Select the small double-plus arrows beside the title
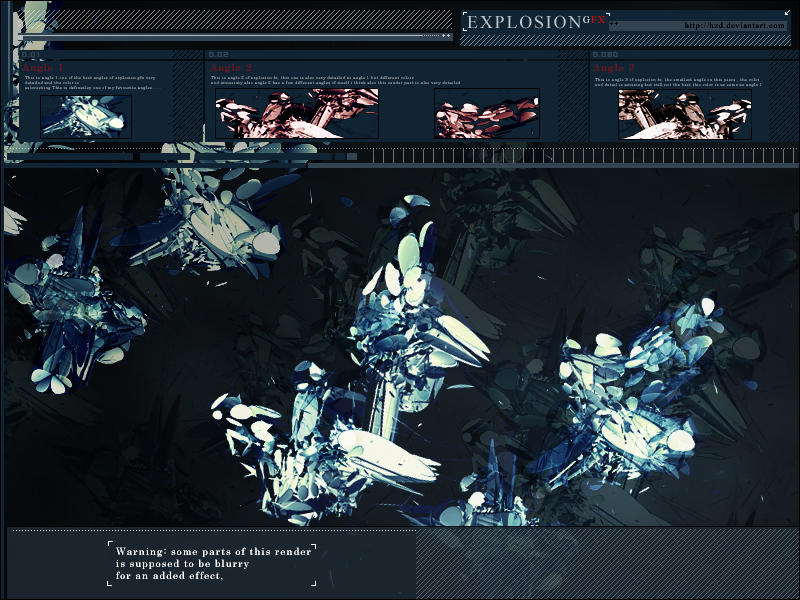Screen dimensions: 800x600 pos(612,24)
